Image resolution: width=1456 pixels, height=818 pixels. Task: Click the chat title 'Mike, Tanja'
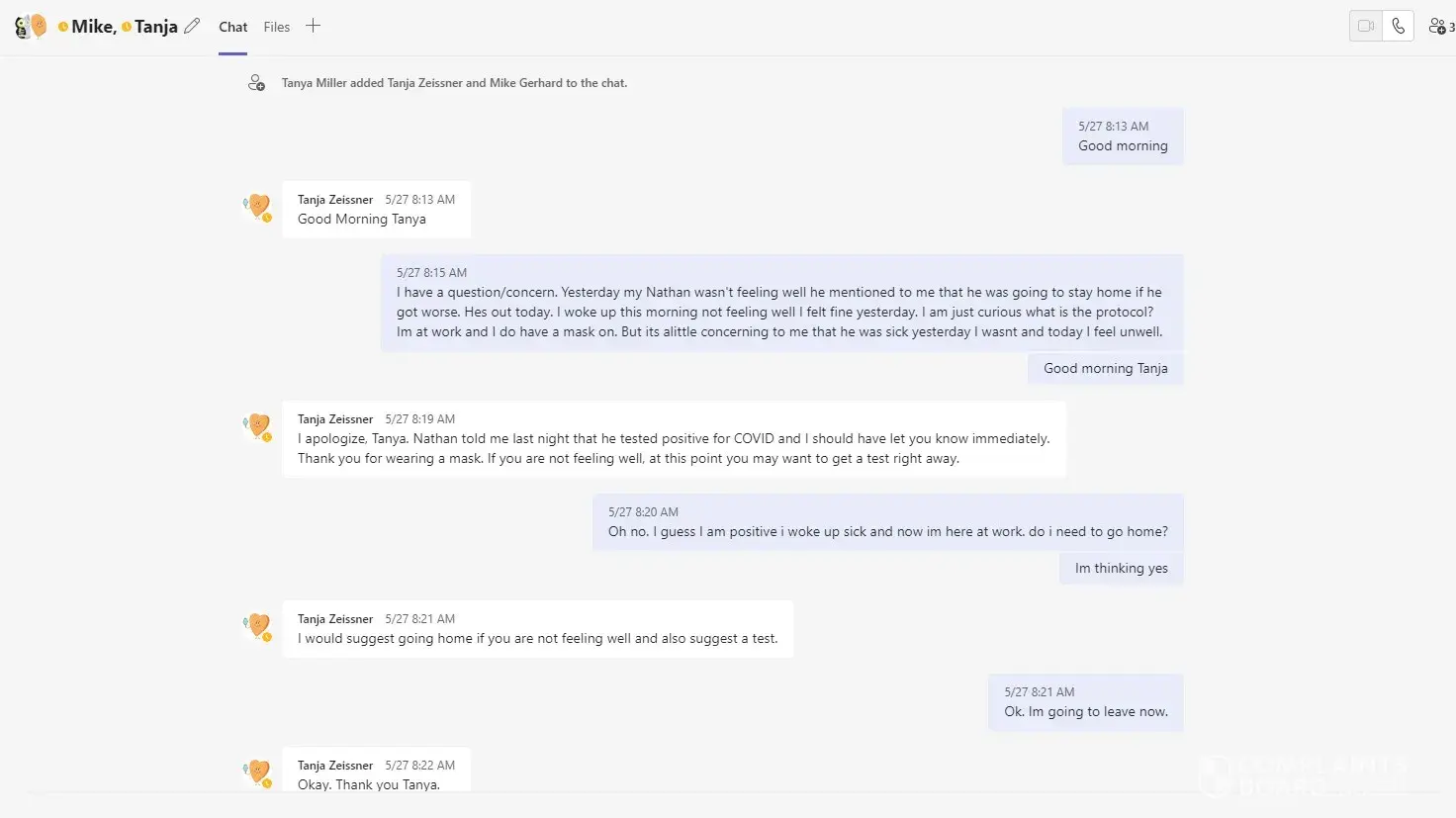[x=124, y=27]
